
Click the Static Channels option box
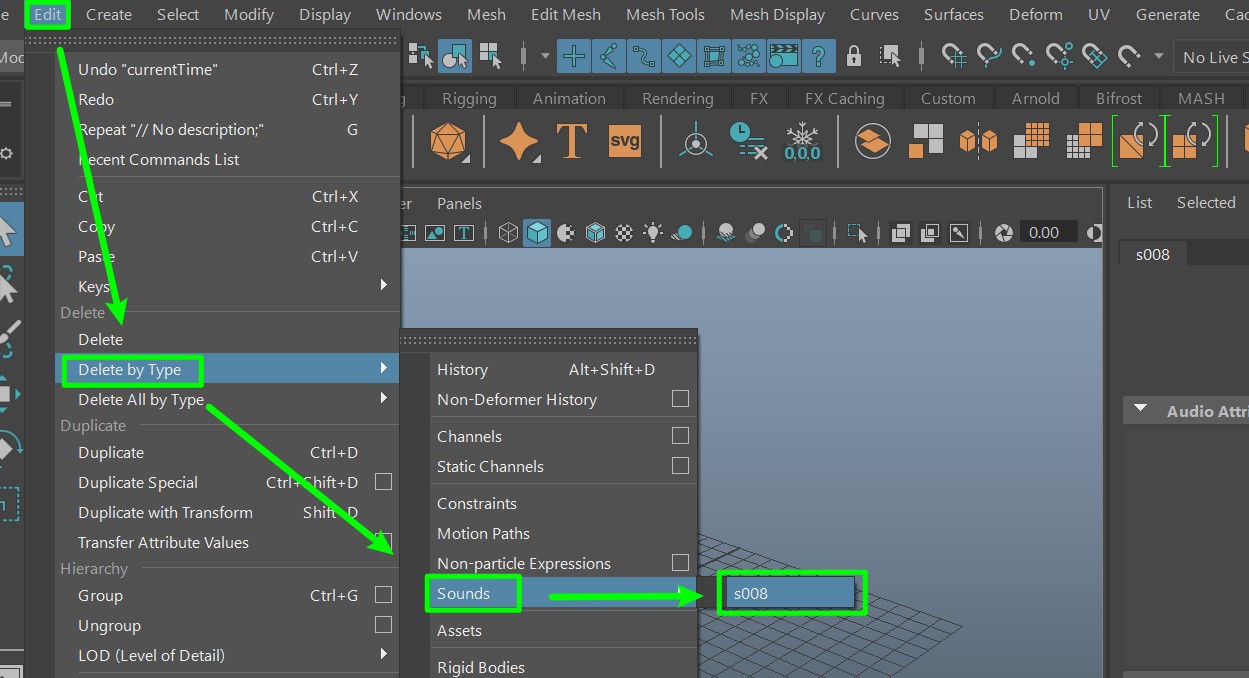pos(680,466)
